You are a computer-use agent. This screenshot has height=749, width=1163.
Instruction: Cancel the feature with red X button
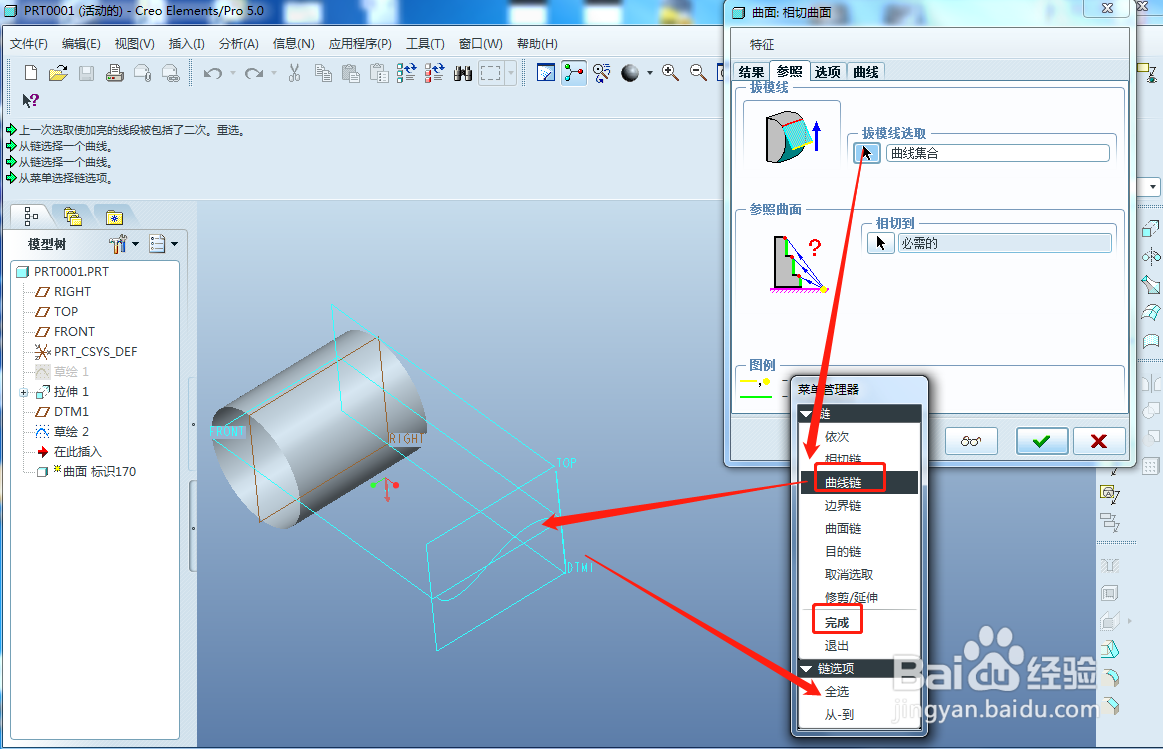point(1099,441)
